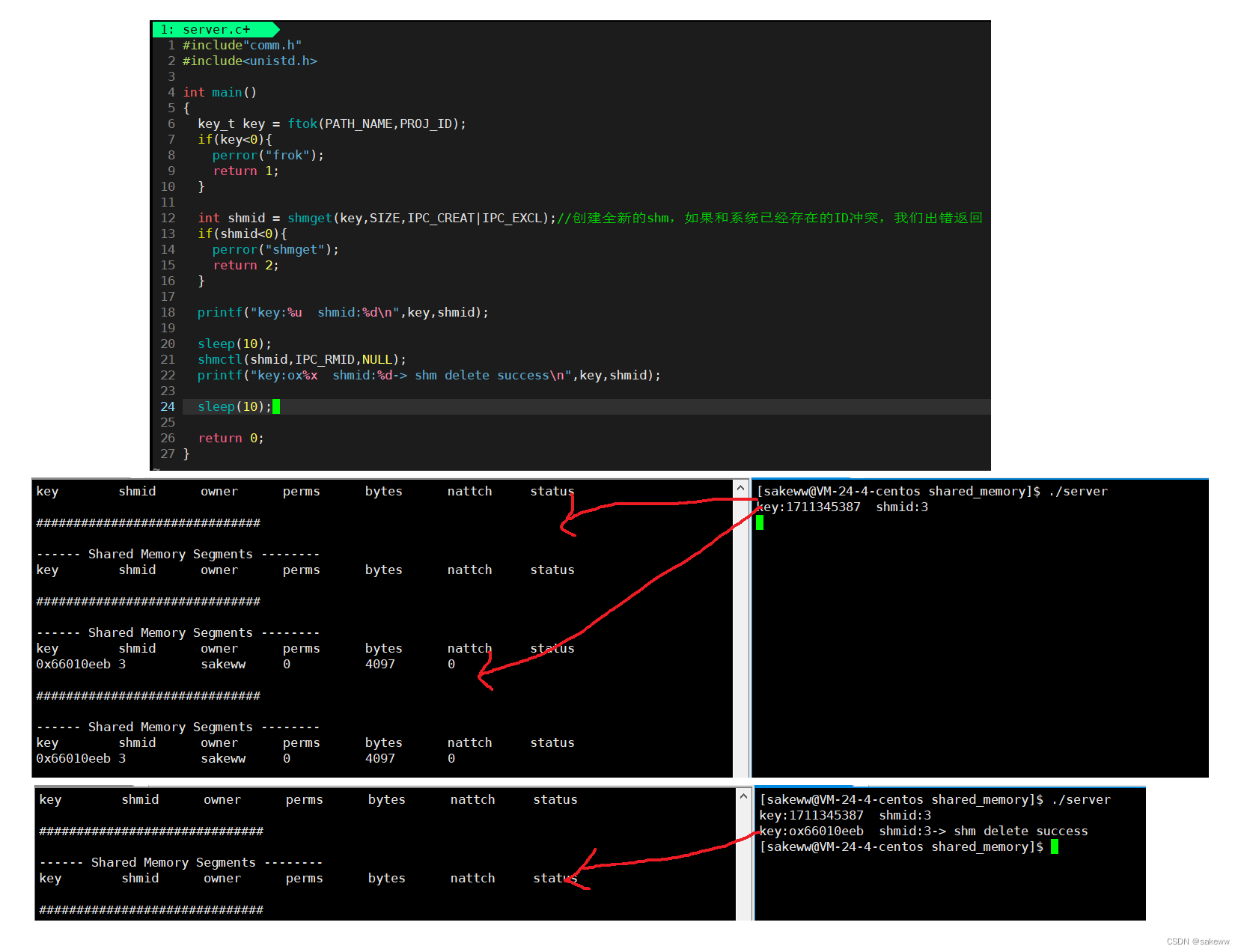The width and height of the screenshot is (1241, 952).
Task: Click the shmctl(shmid,IPC_RMID,NULL) line
Action: point(302,359)
